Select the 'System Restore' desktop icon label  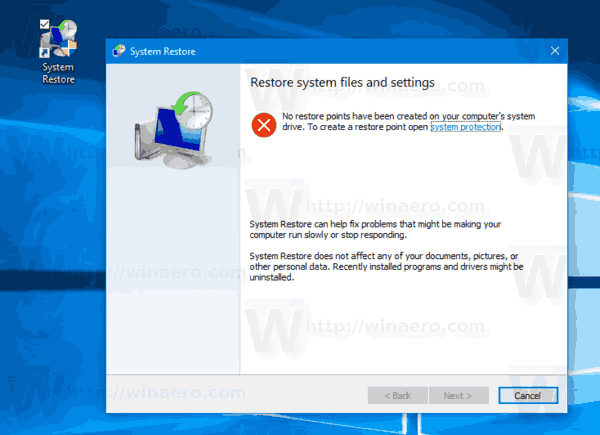tap(59, 73)
